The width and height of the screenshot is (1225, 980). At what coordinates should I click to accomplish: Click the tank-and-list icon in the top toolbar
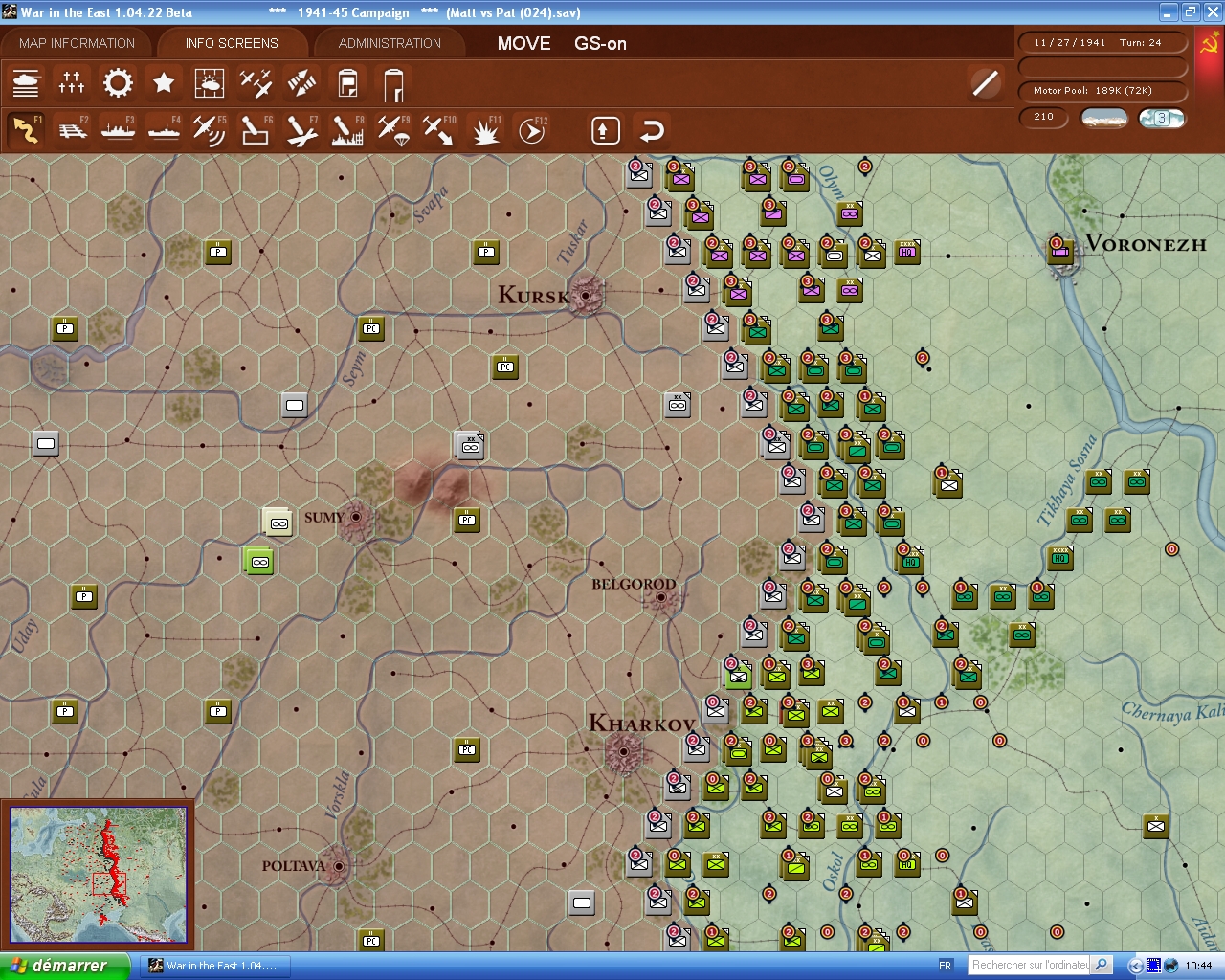pyautogui.click(x=26, y=83)
